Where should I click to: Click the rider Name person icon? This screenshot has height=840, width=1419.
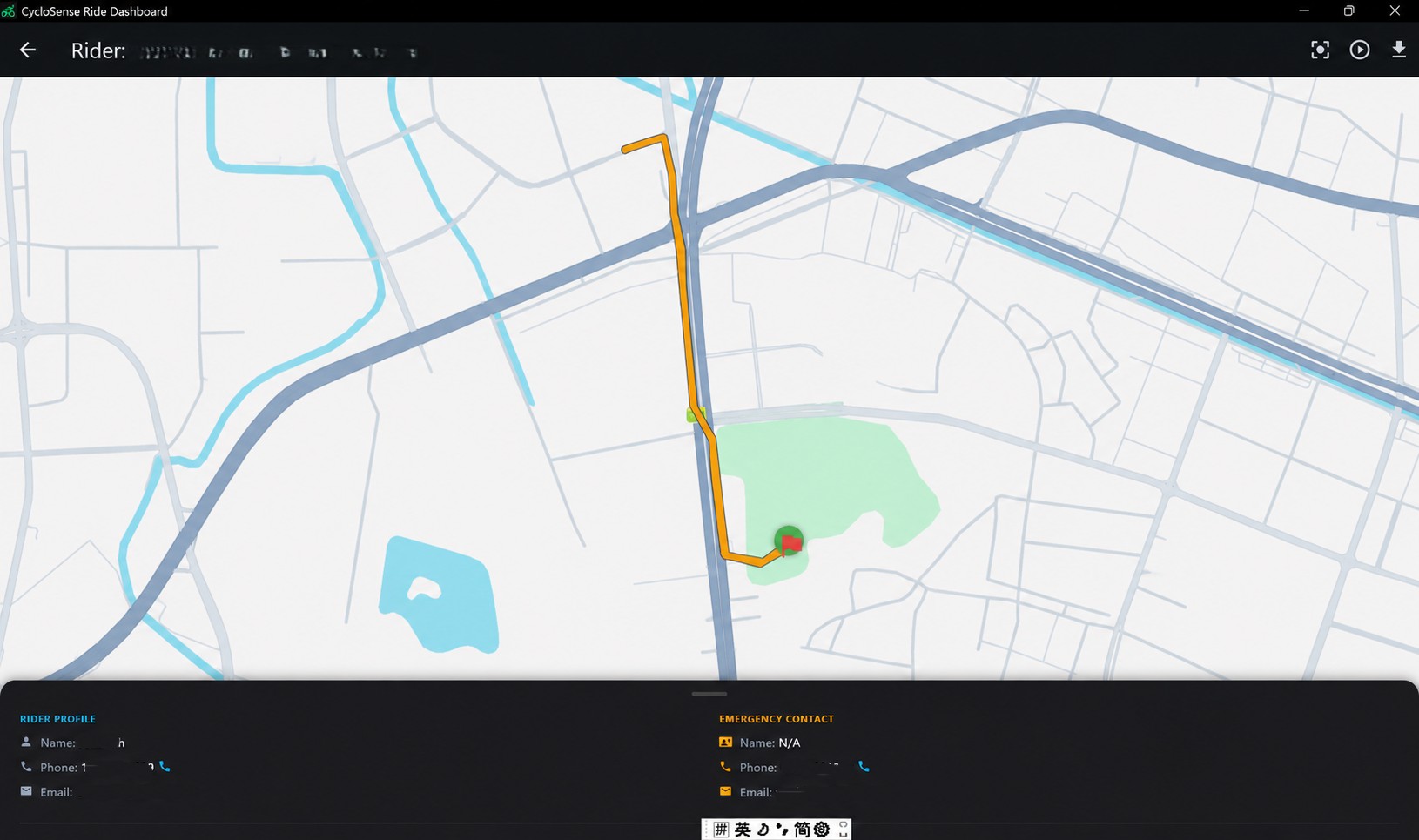coord(26,743)
